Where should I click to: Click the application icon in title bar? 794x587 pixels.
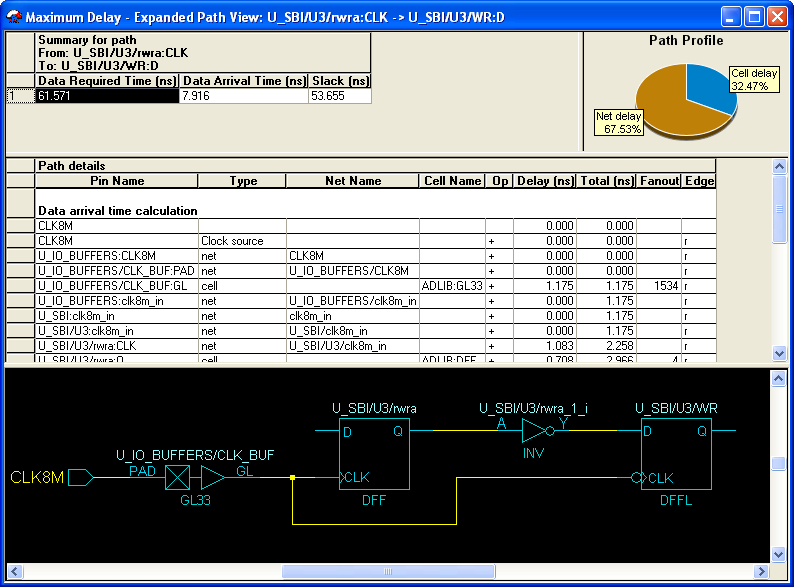tap(14, 17)
